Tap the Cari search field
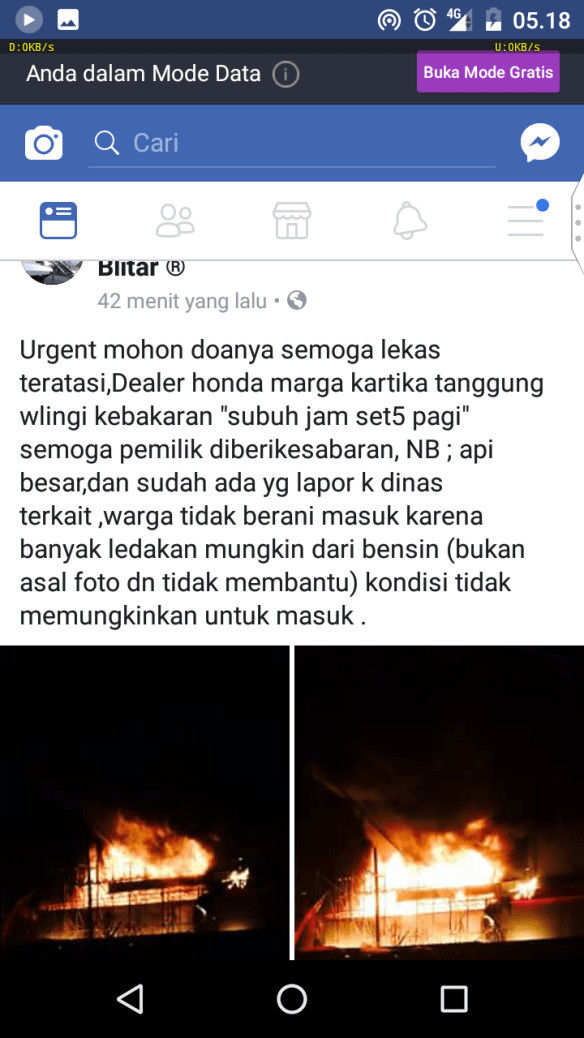 (x=292, y=143)
